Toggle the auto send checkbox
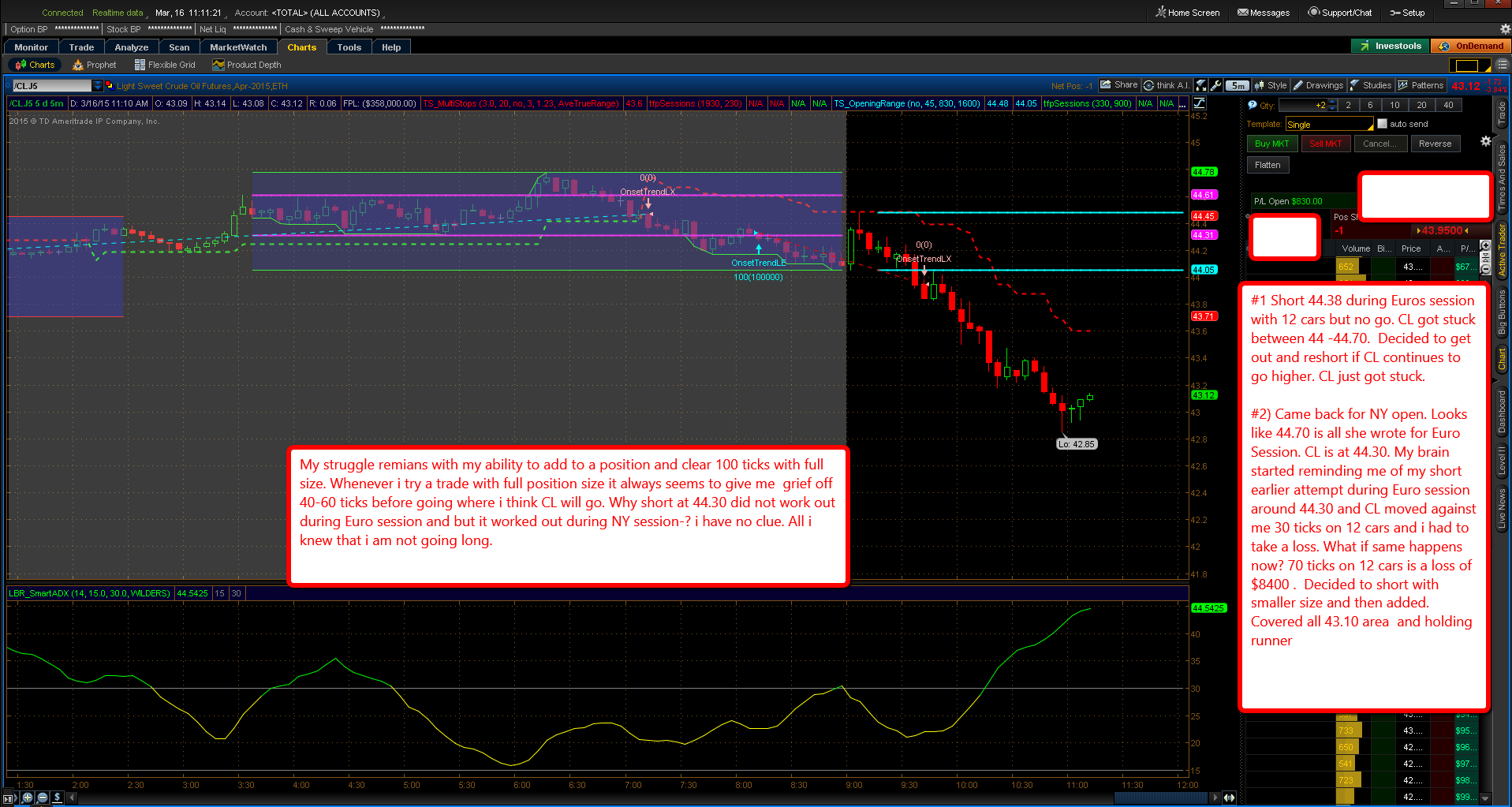1512x807 pixels. coord(1382,124)
